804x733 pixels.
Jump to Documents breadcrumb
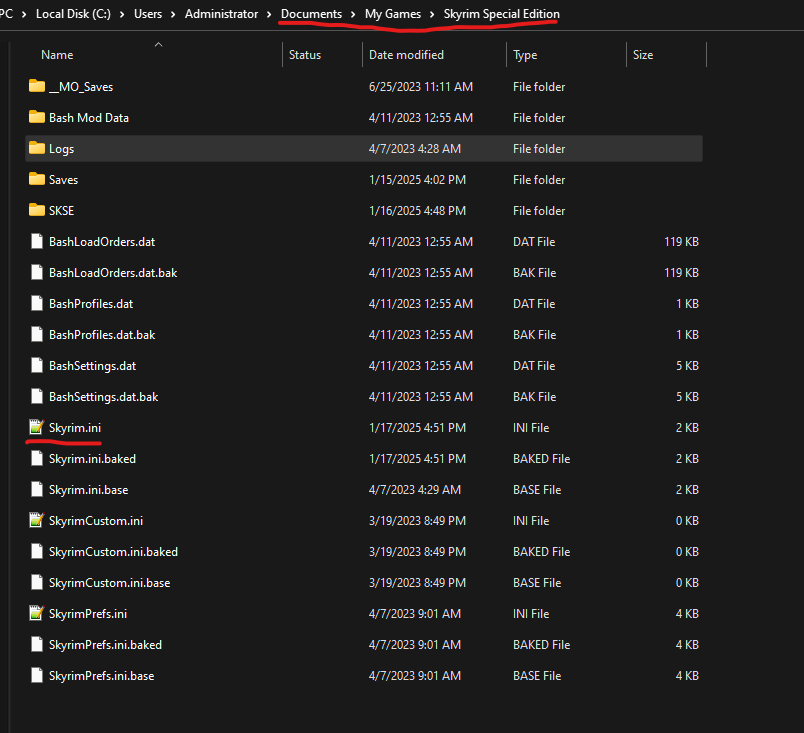pos(311,14)
